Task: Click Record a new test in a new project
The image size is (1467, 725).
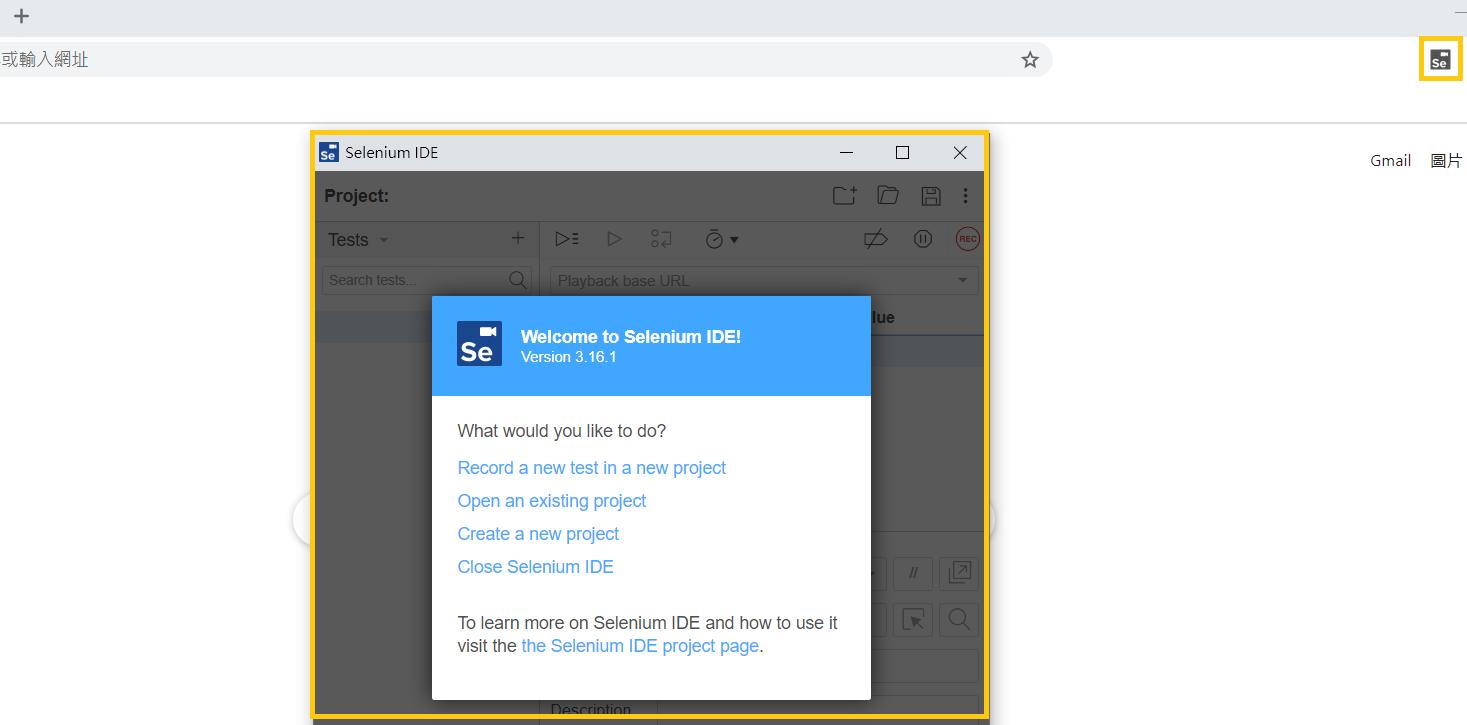Action: click(591, 468)
